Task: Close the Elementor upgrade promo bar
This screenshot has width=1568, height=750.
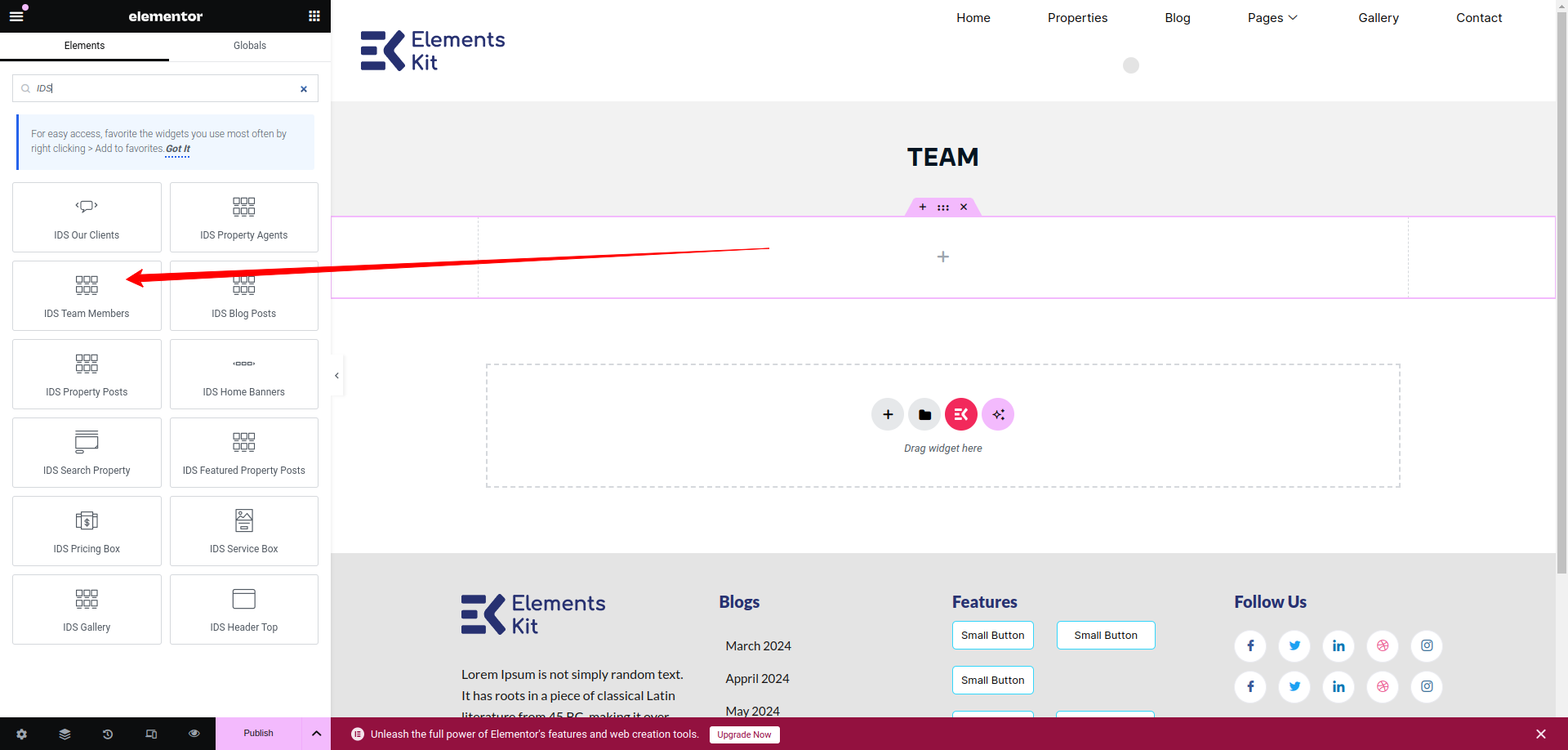Action: (x=1540, y=734)
